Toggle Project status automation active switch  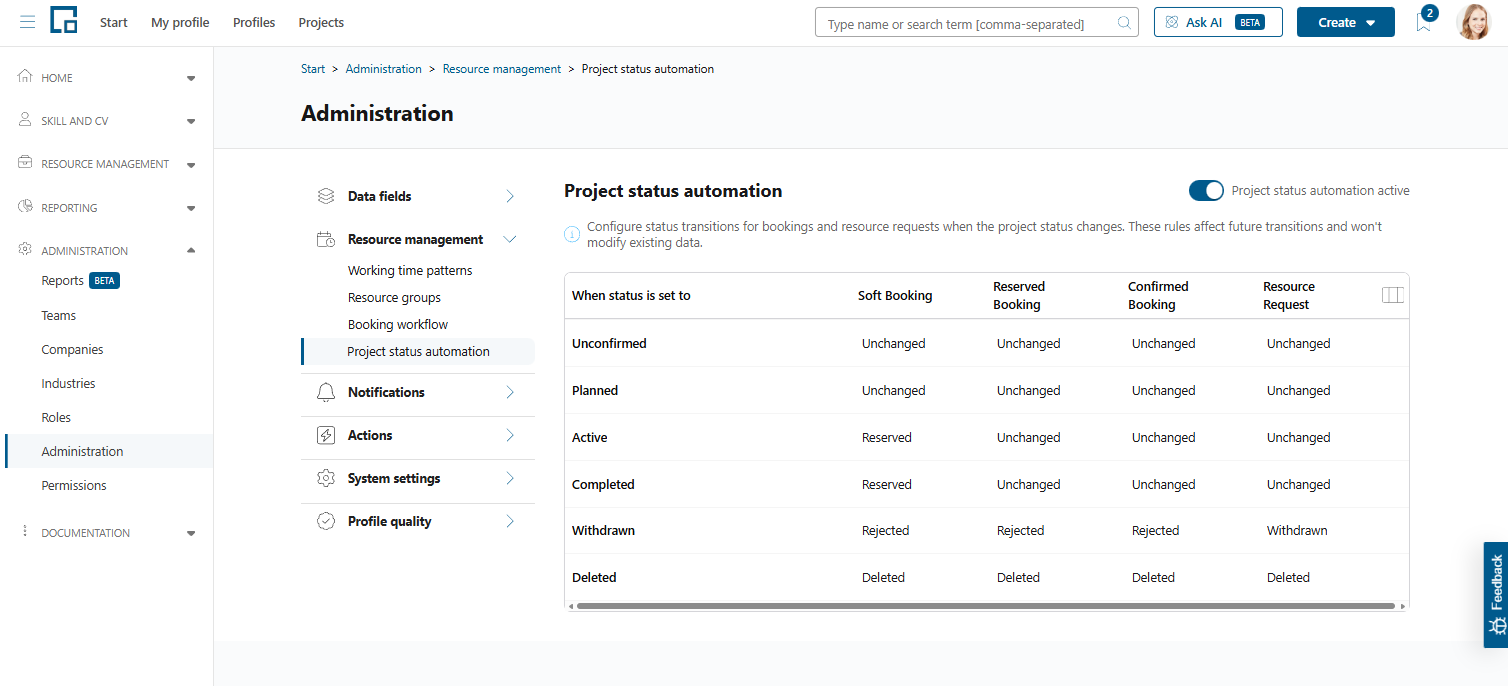1206,190
